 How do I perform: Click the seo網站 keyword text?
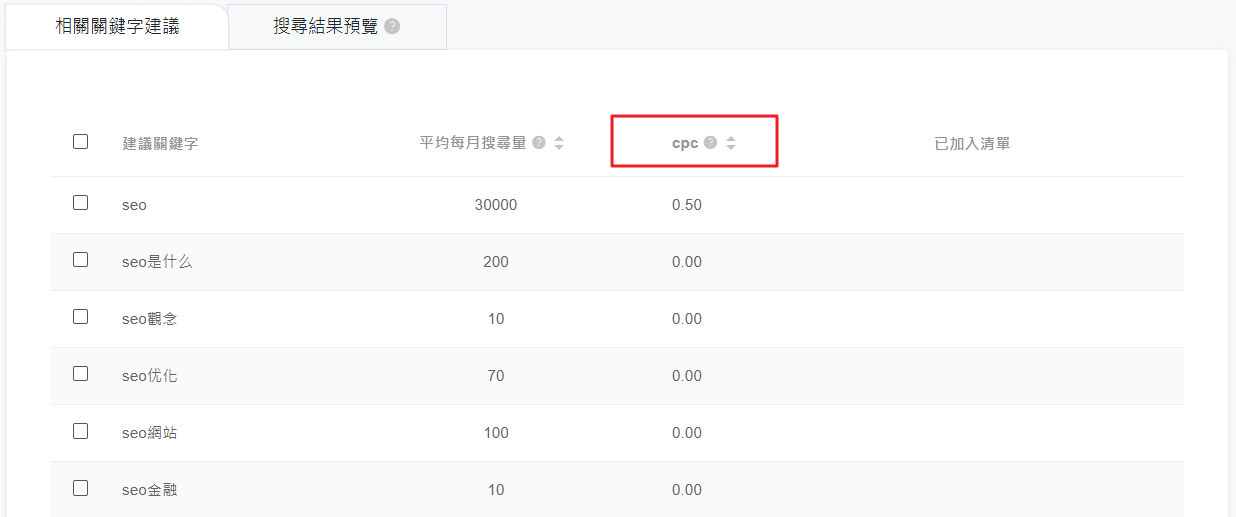click(150, 433)
